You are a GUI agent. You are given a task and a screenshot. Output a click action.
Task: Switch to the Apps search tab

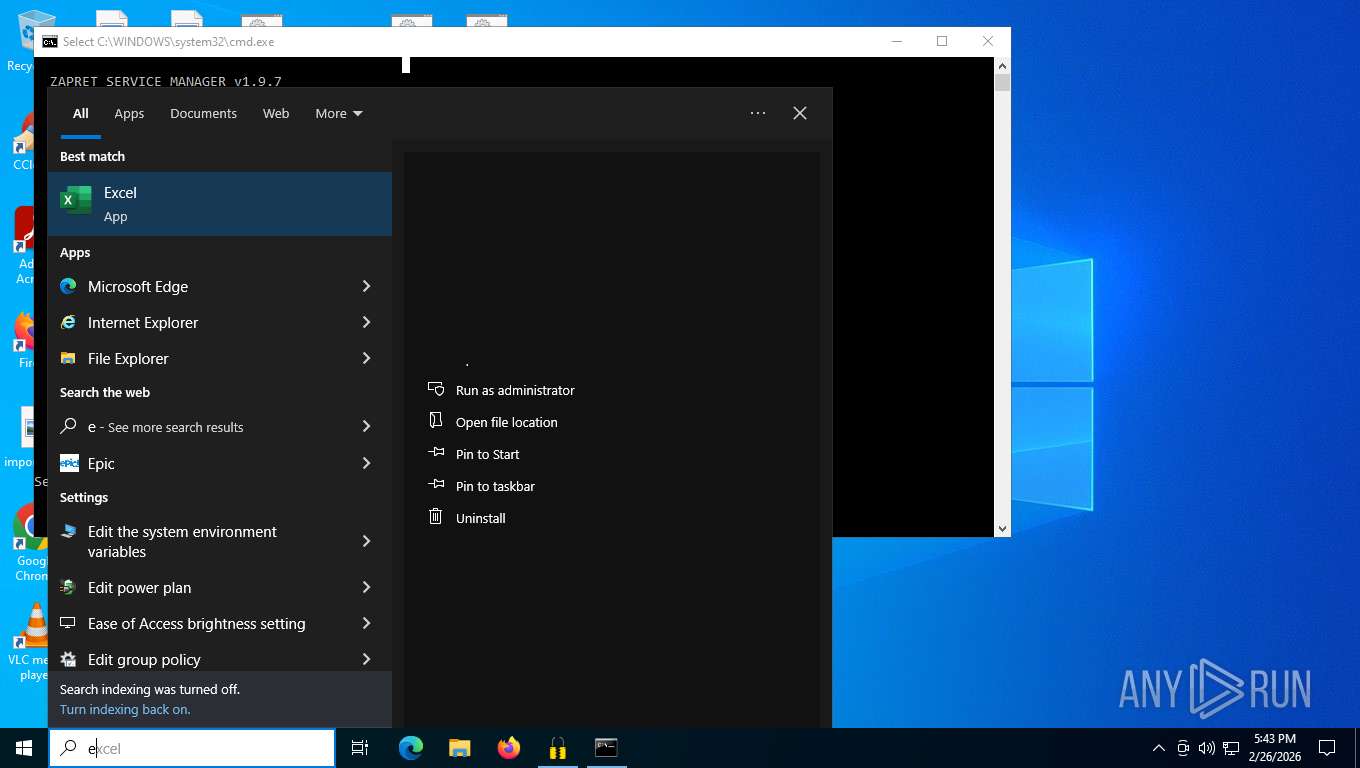point(129,113)
